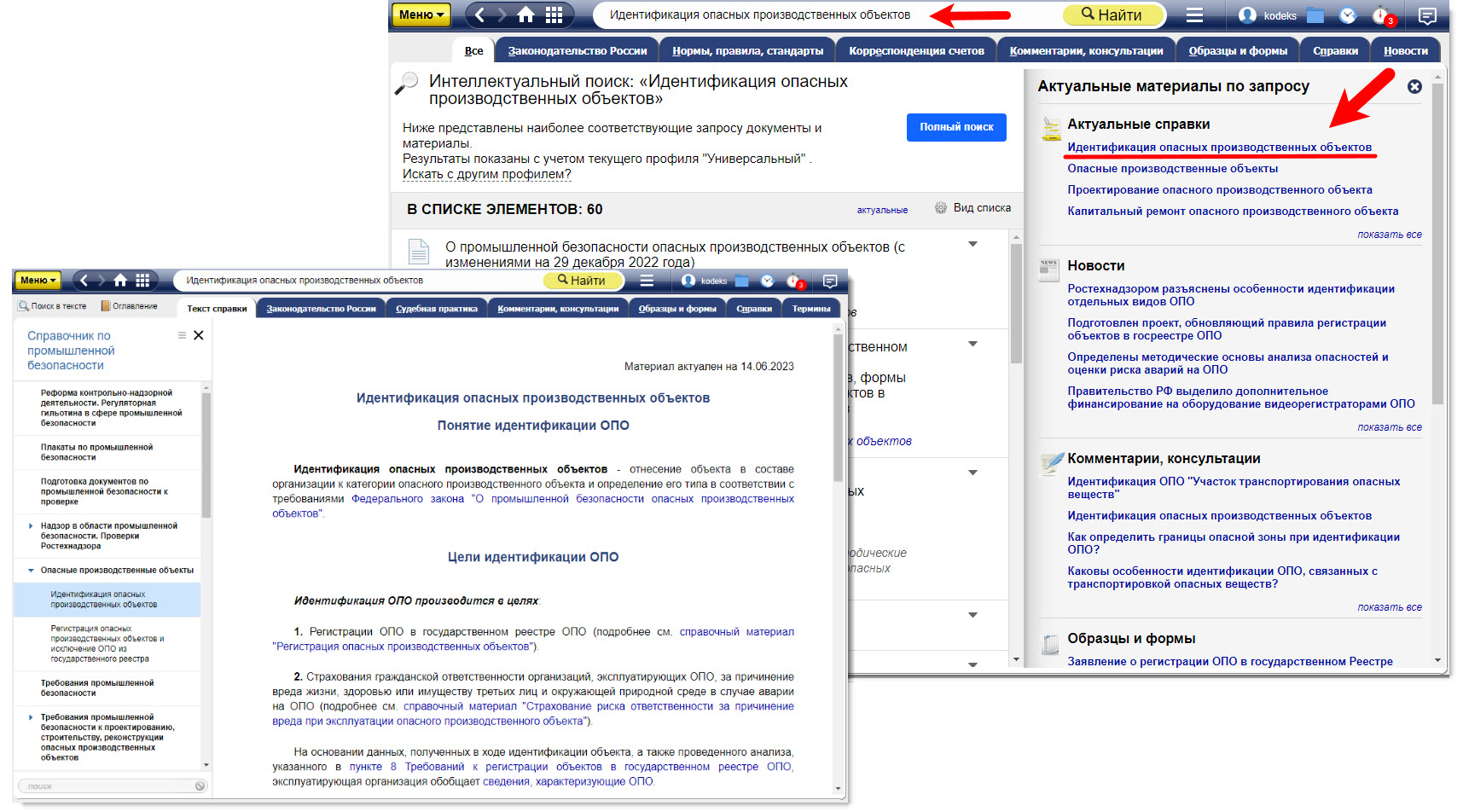
Task: Click the search query field in the top window
Action: (x=827, y=14)
